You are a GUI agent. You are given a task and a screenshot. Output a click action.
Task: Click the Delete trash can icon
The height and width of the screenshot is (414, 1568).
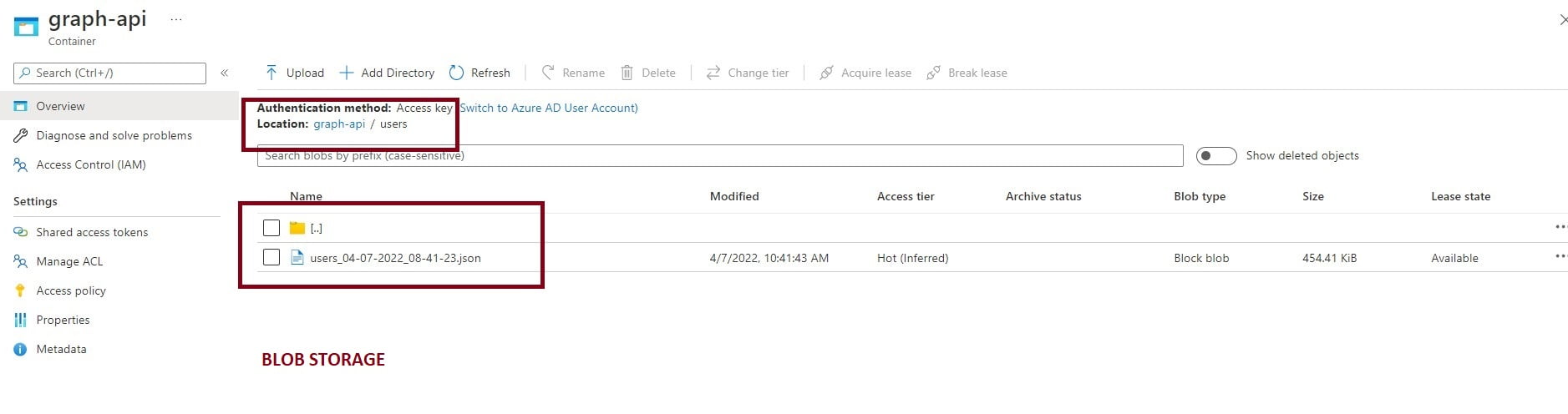(x=627, y=73)
